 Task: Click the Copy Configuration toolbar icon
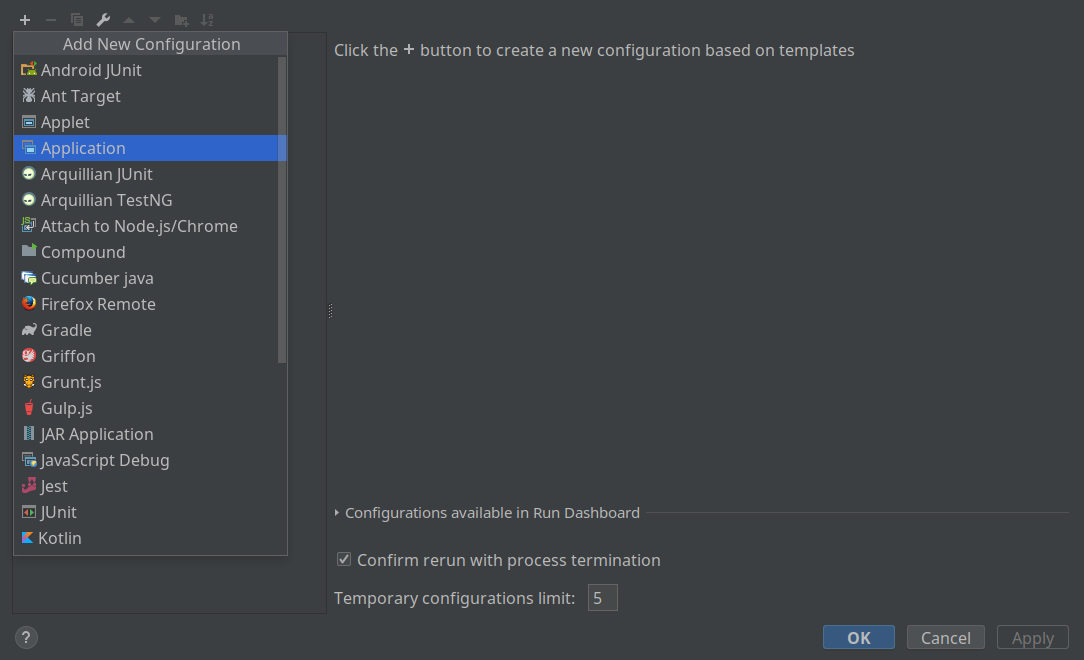(77, 20)
